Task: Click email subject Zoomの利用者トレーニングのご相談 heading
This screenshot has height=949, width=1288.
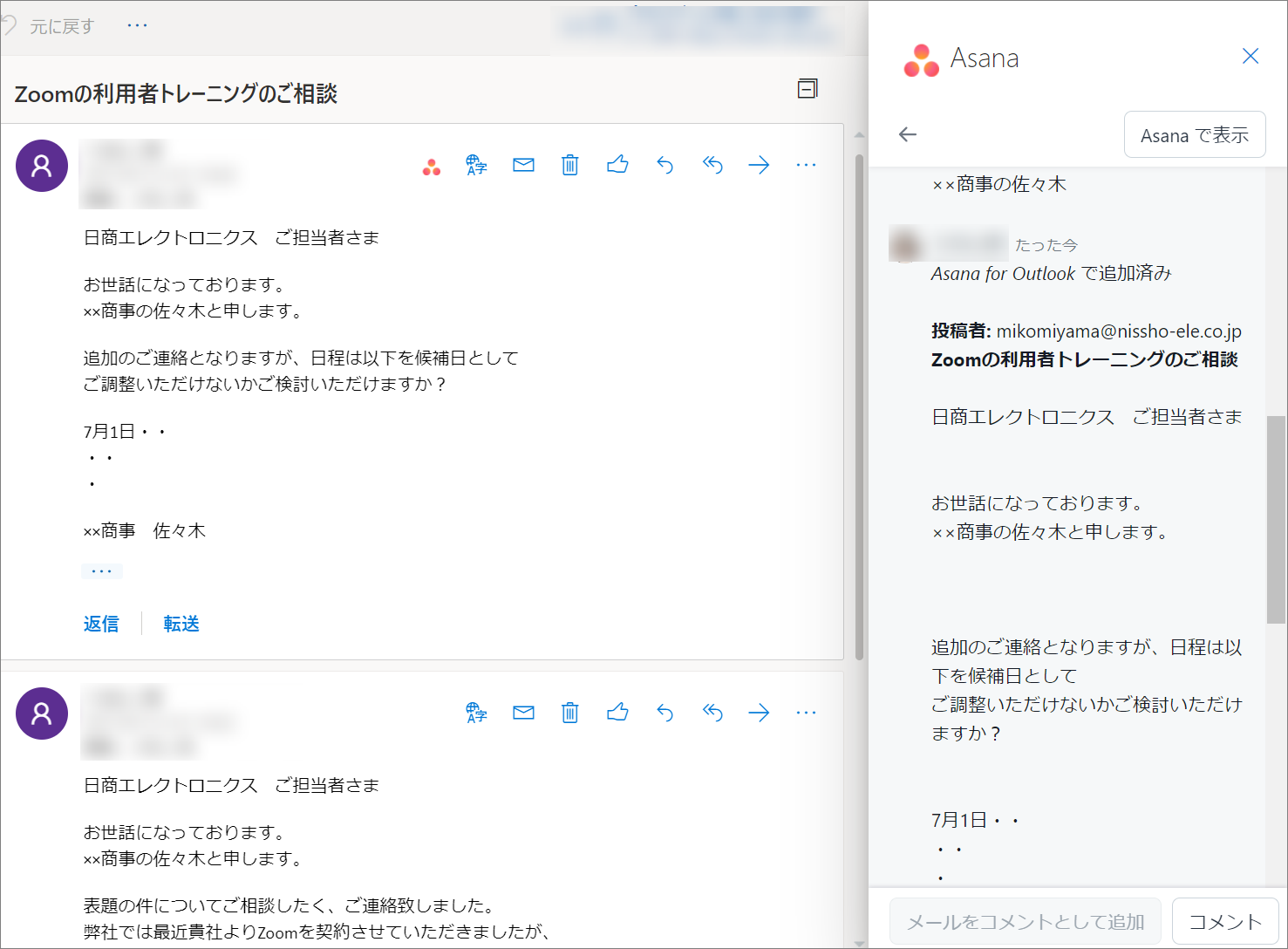Action: pyautogui.click(x=176, y=93)
